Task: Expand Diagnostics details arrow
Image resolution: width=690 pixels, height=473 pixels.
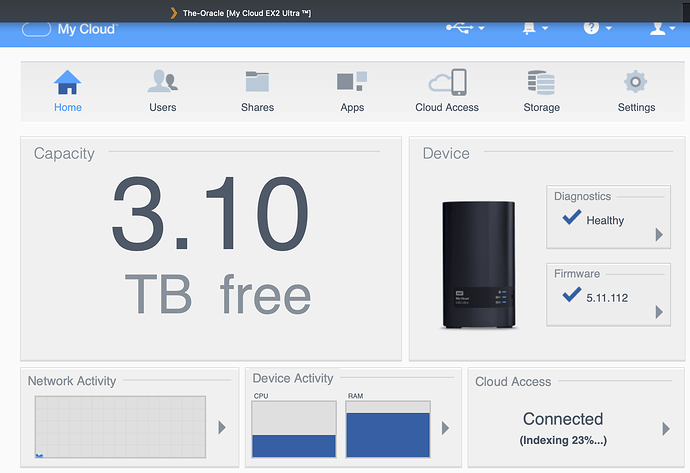Action: pyautogui.click(x=659, y=235)
